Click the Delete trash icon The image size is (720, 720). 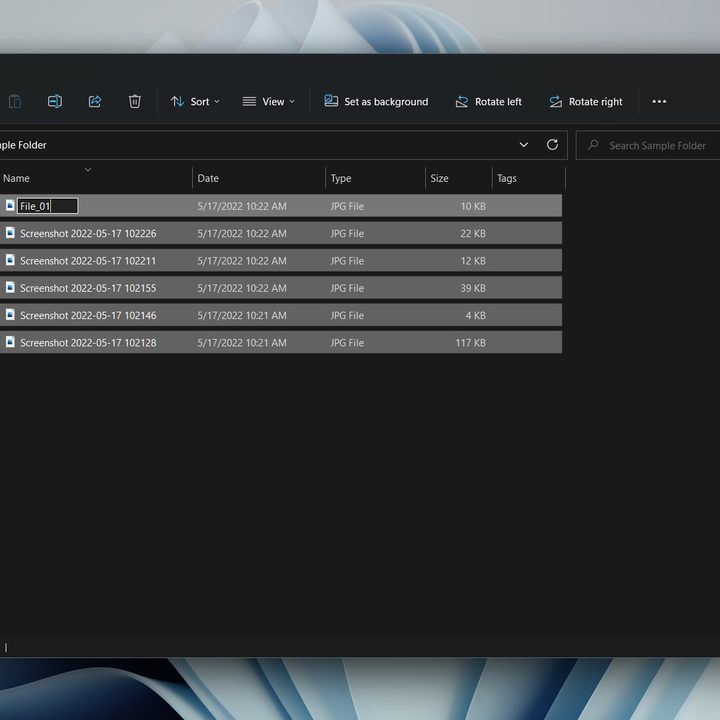click(x=135, y=101)
